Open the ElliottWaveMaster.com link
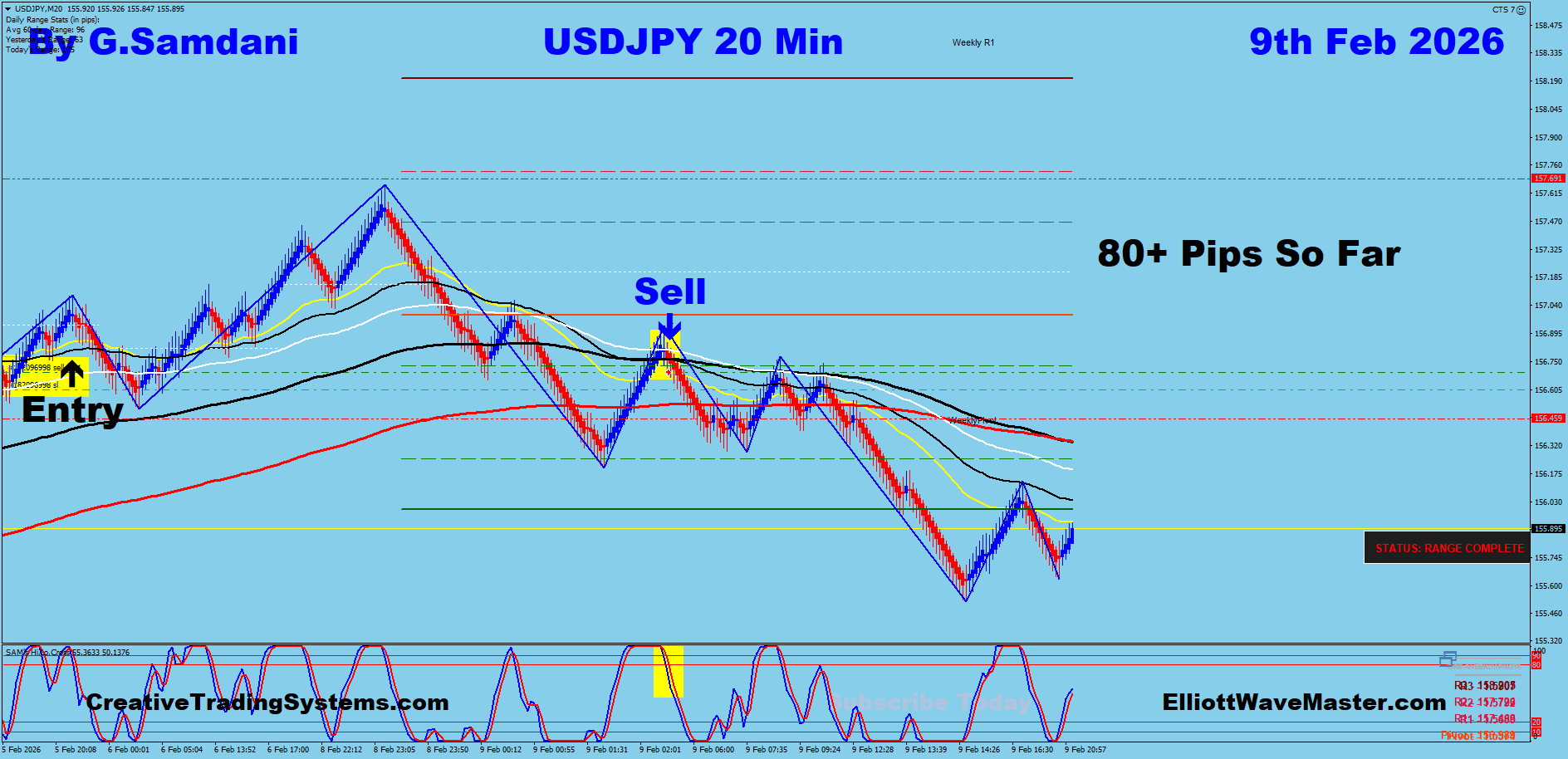The width and height of the screenshot is (1568, 759). [x=1304, y=703]
